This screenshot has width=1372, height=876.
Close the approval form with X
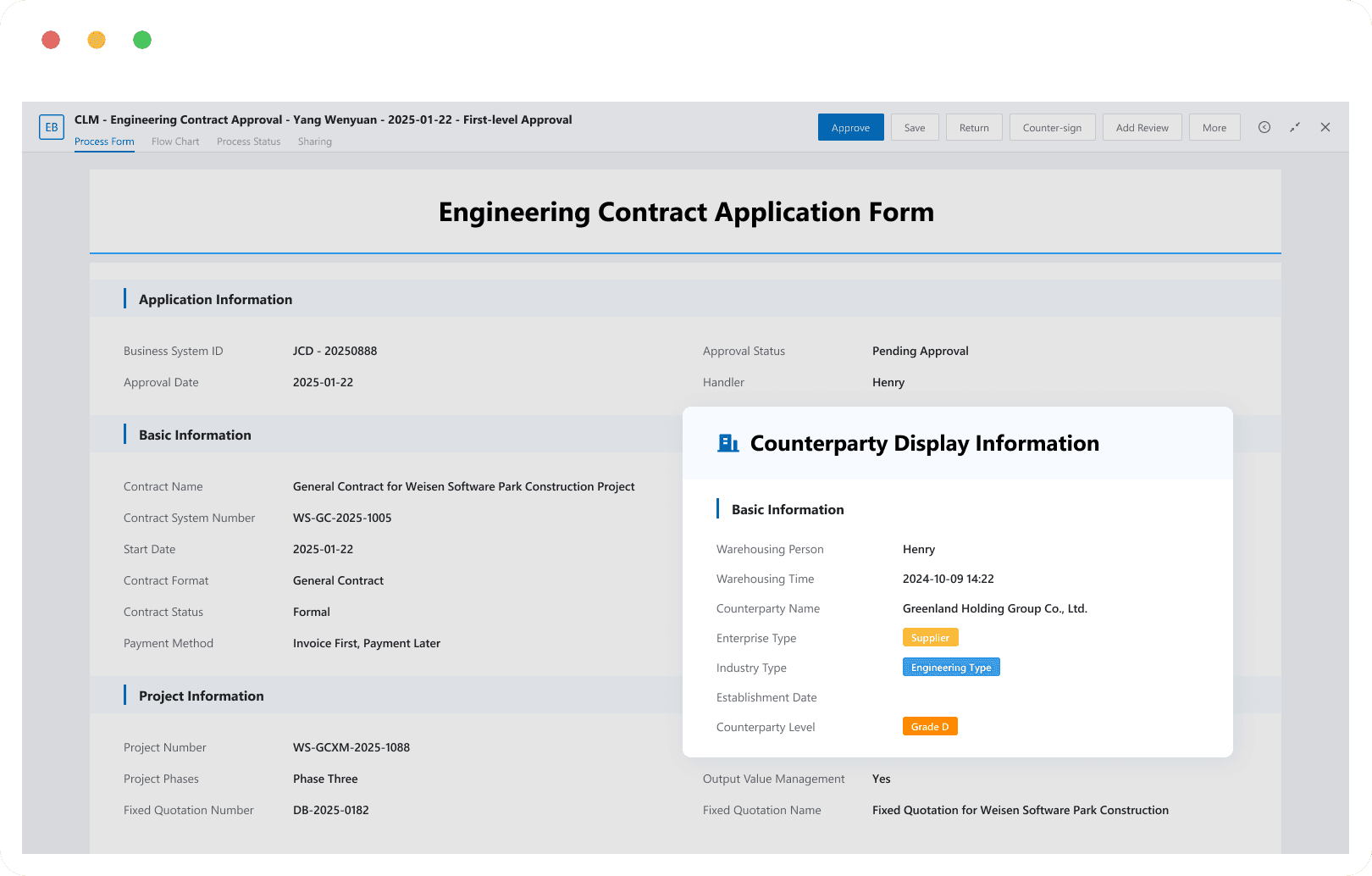point(1325,127)
